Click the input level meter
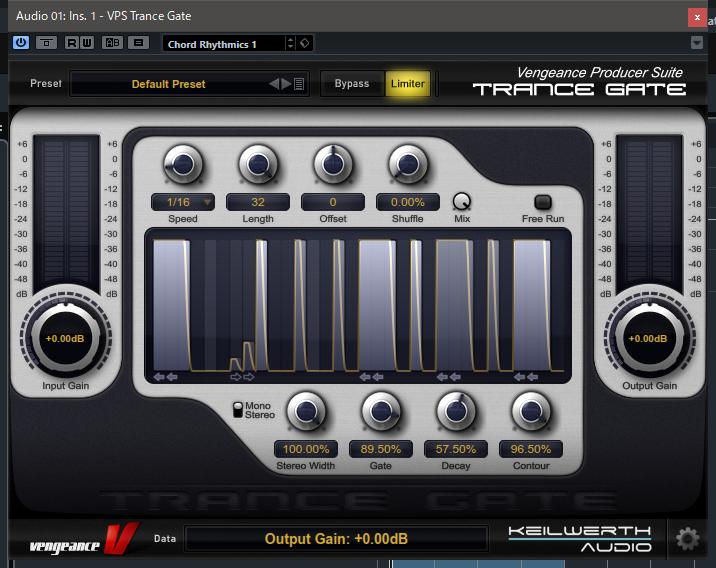The width and height of the screenshot is (716, 568). (66, 212)
